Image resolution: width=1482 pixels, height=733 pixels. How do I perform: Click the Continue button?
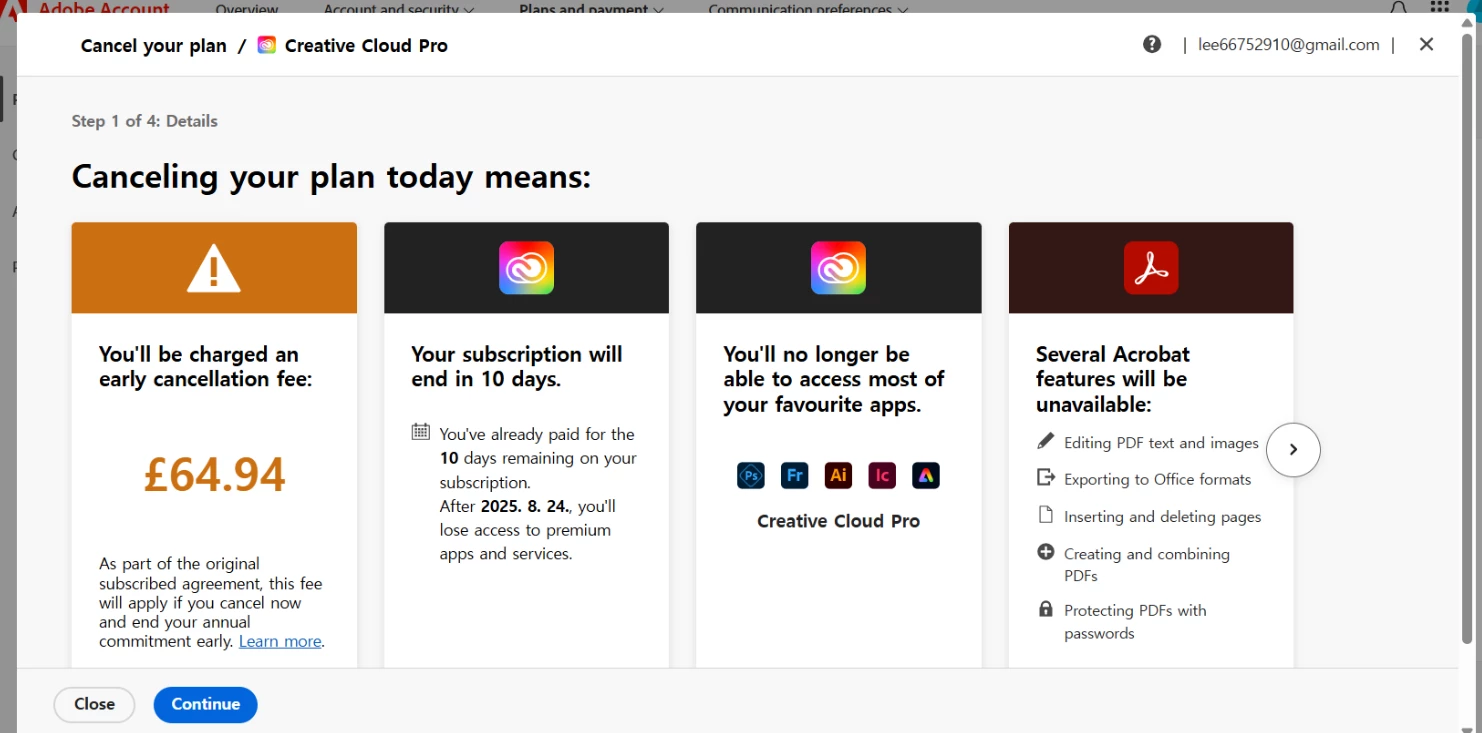205,704
